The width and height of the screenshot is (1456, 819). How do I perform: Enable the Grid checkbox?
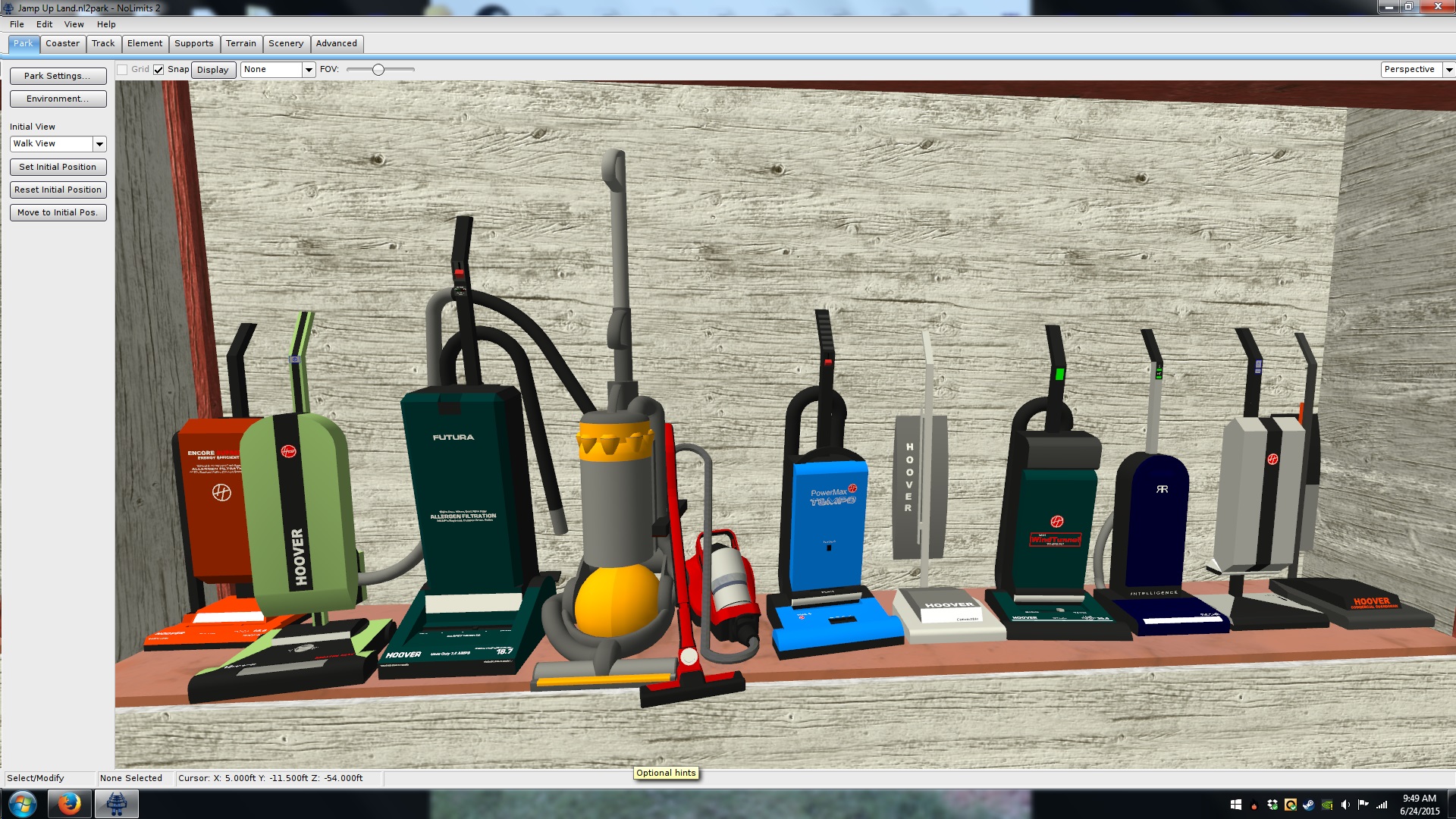(122, 70)
